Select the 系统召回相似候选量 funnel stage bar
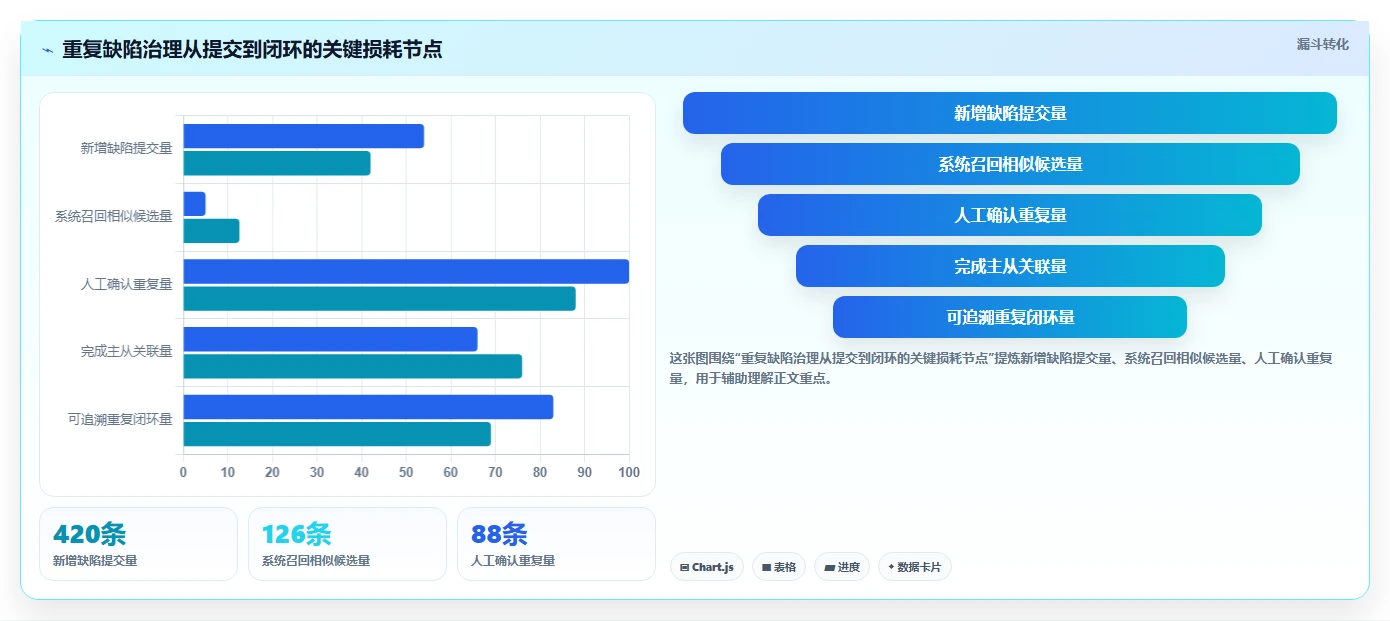Viewport: 1390px width, 621px height. (1010, 164)
